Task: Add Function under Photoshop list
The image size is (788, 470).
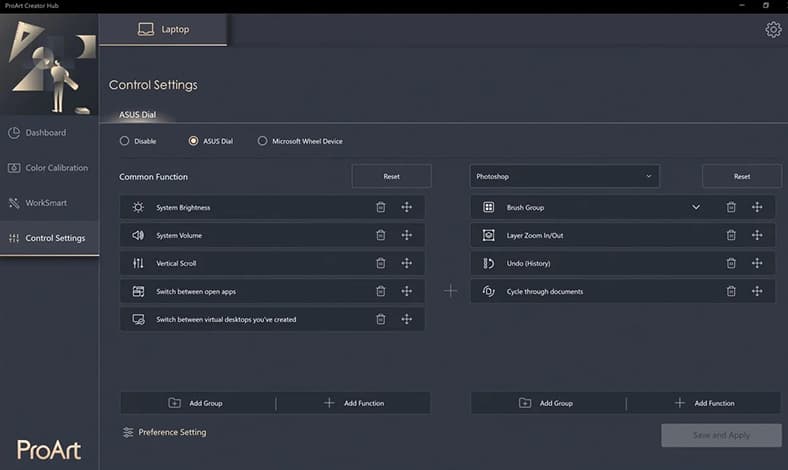Action: 704,403
